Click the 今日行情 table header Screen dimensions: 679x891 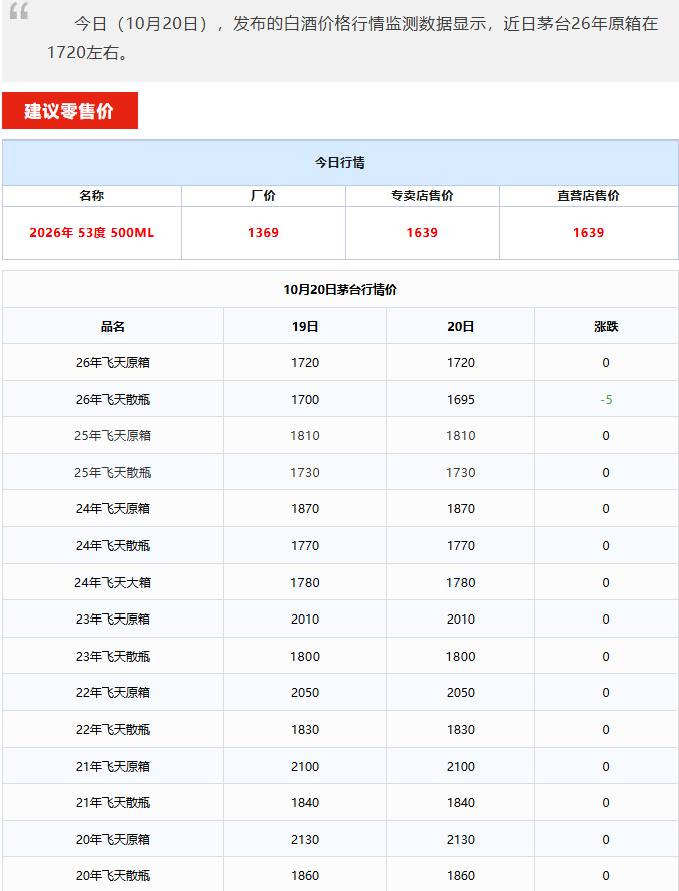point(340,163)
